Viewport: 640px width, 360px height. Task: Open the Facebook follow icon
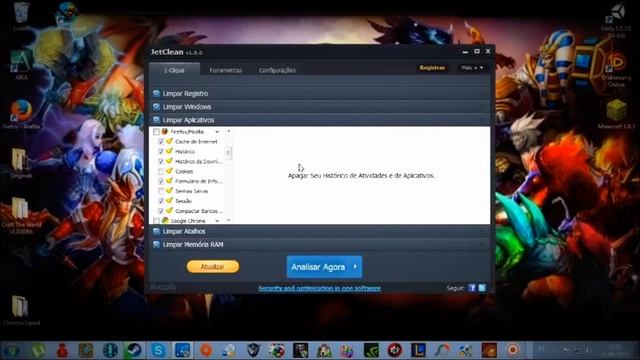472,288
